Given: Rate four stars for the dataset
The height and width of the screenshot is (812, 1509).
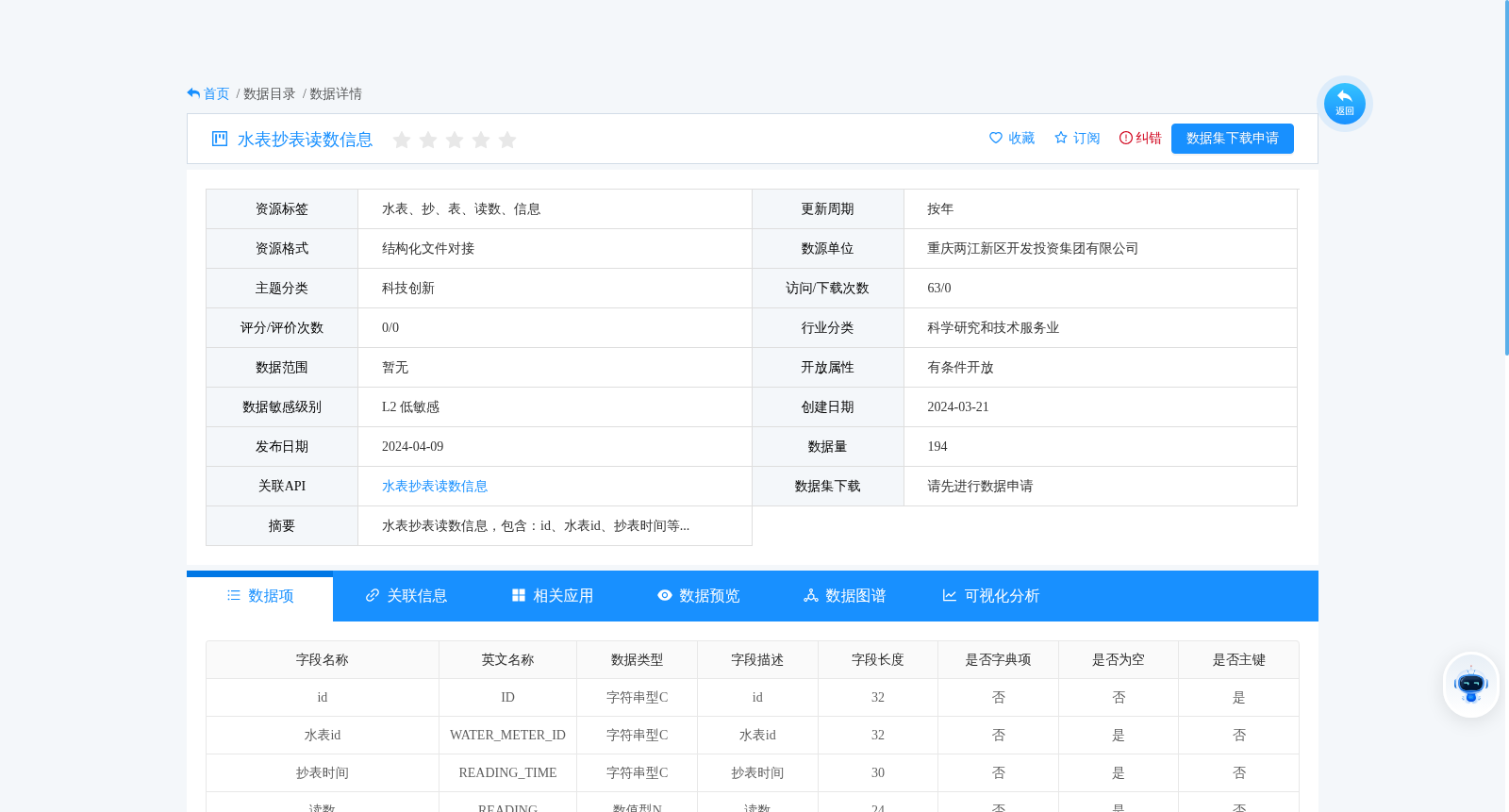Looking at the screenshot, I should 481,140.
